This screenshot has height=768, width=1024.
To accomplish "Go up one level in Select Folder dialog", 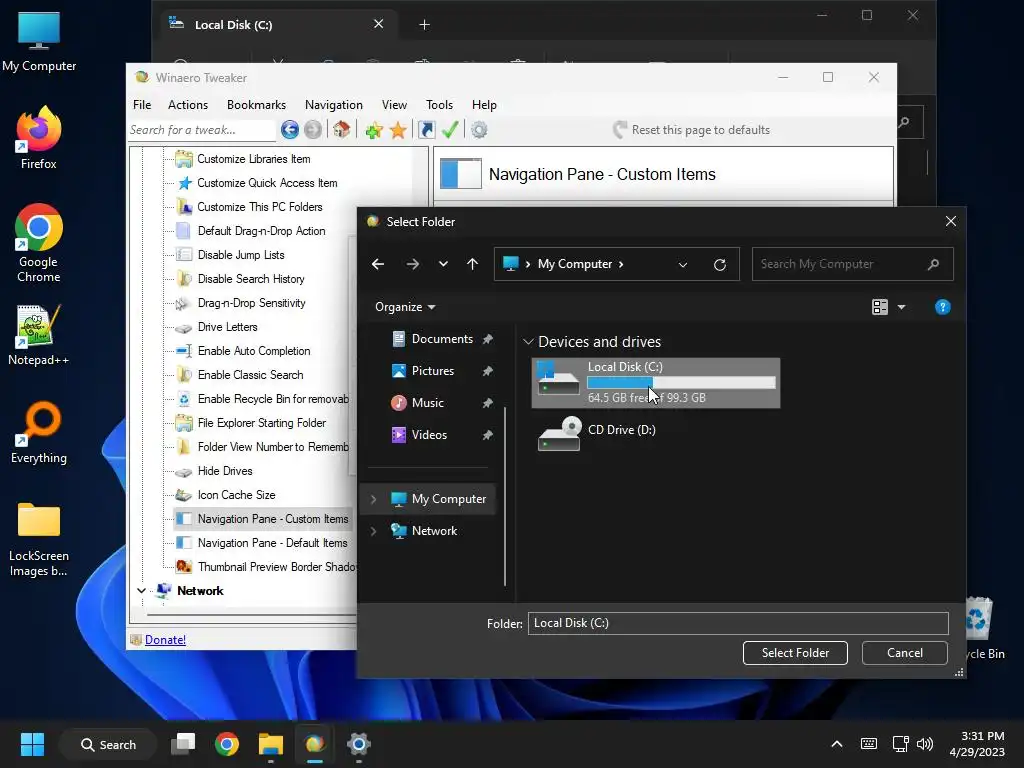I will (472, 264).
